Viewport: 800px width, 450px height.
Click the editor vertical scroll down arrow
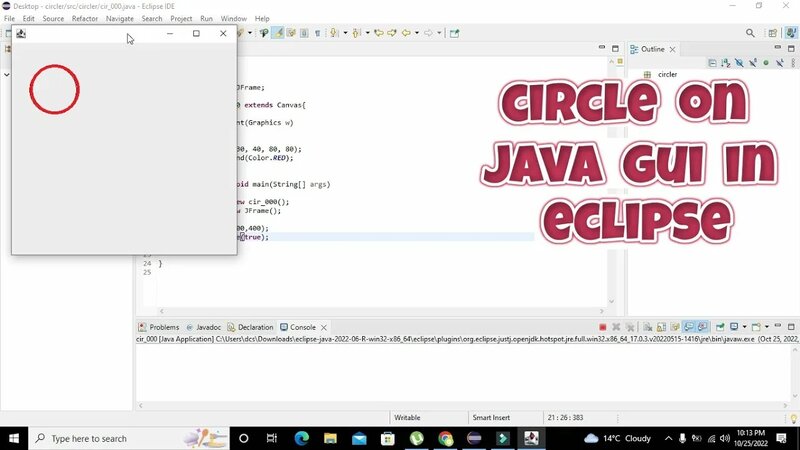611,302
